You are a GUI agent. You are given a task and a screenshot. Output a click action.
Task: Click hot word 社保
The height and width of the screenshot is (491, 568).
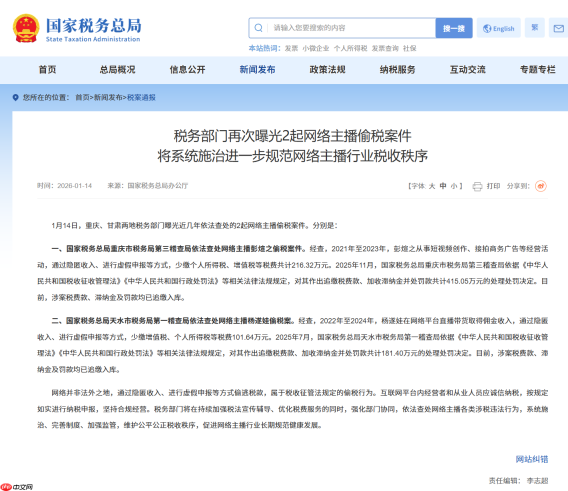pos(410,48)
